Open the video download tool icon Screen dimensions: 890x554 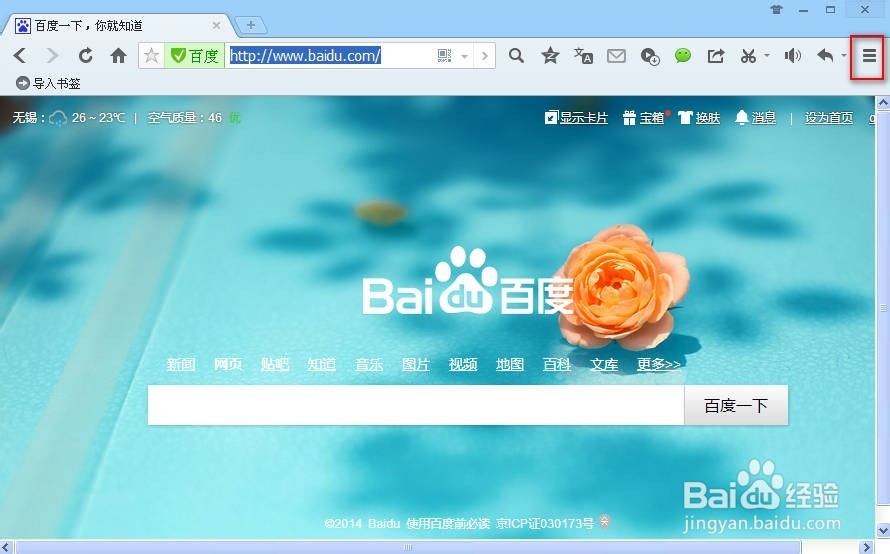[649, 56]
